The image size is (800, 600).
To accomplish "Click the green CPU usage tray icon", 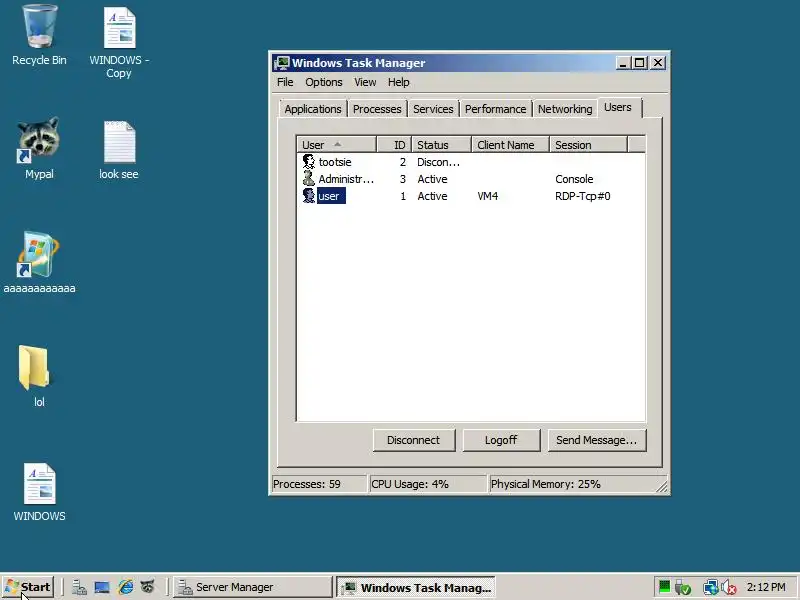I will pos(664,587).
